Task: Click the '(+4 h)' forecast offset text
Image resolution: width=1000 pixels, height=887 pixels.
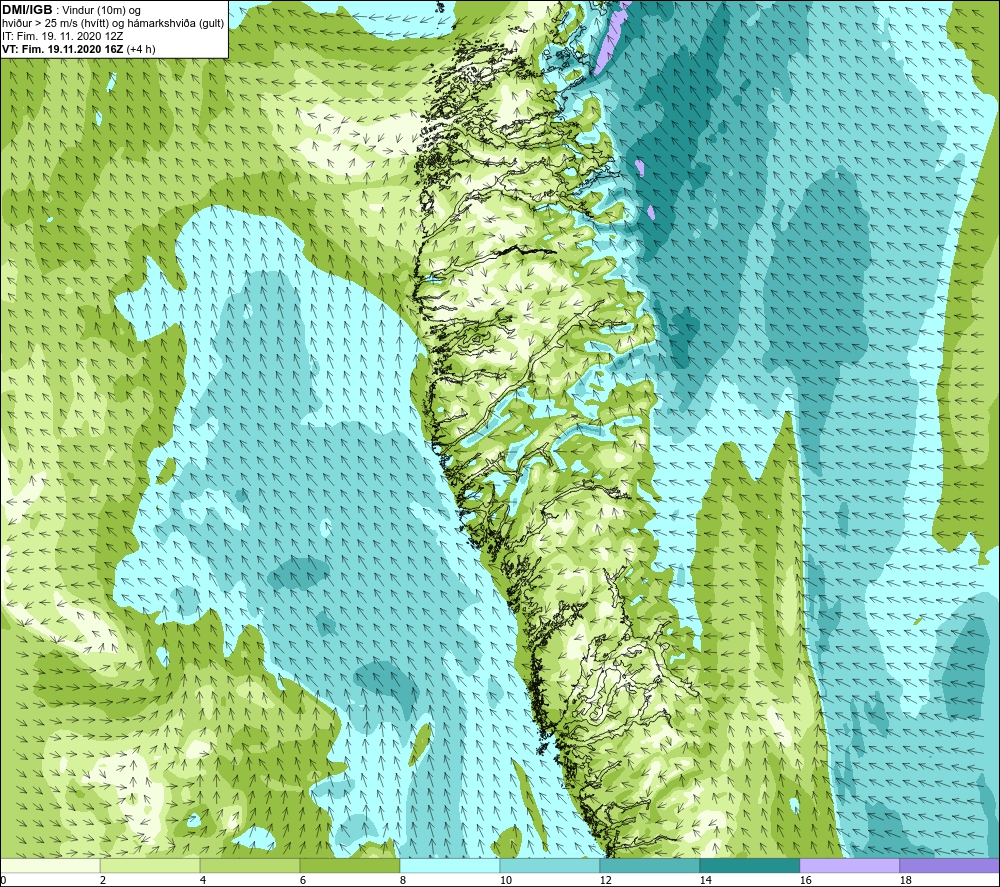Action: (x=141, y=49)
